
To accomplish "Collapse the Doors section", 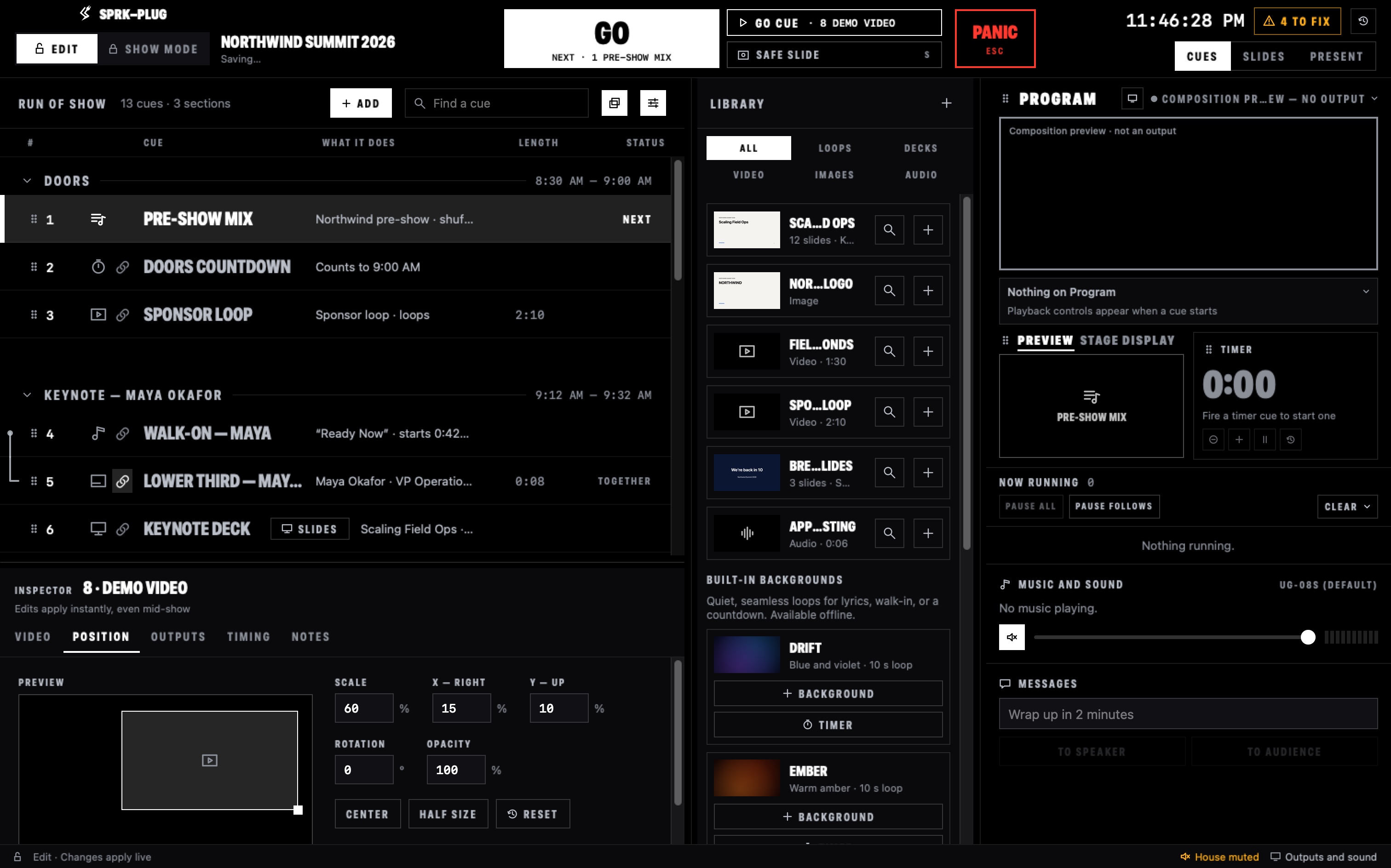I will click(27, 181).
